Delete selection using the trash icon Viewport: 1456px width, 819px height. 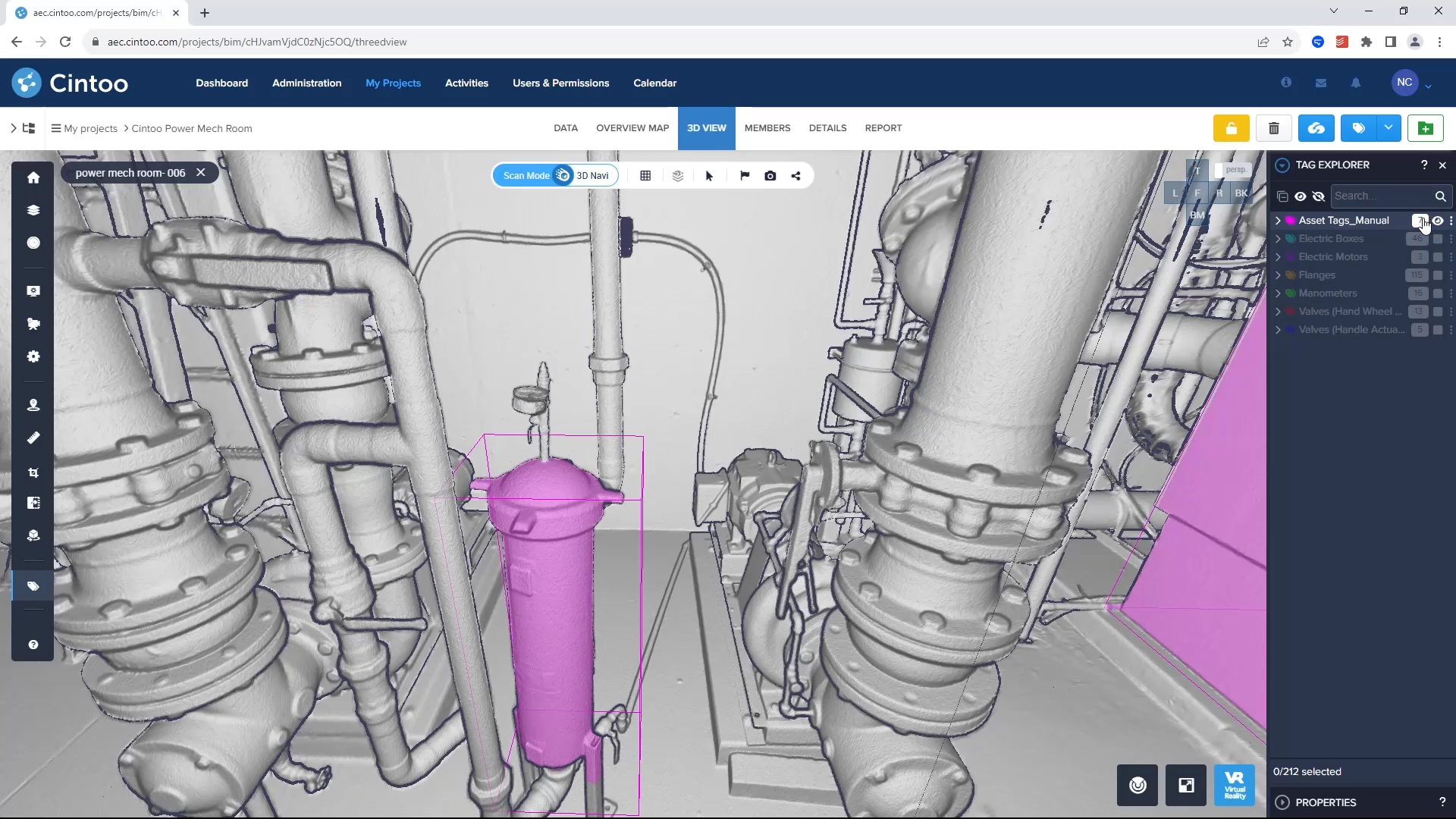[x=1274, y=128]
